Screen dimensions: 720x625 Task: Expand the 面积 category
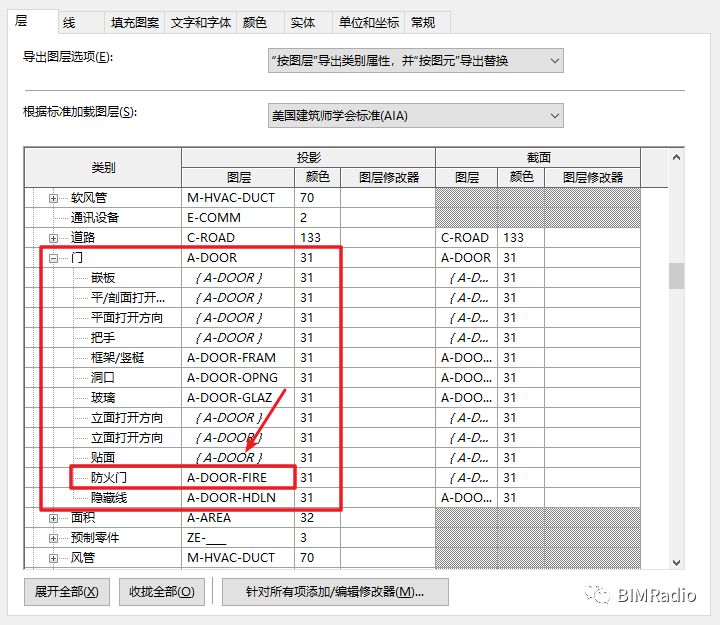tap(53, 518)
